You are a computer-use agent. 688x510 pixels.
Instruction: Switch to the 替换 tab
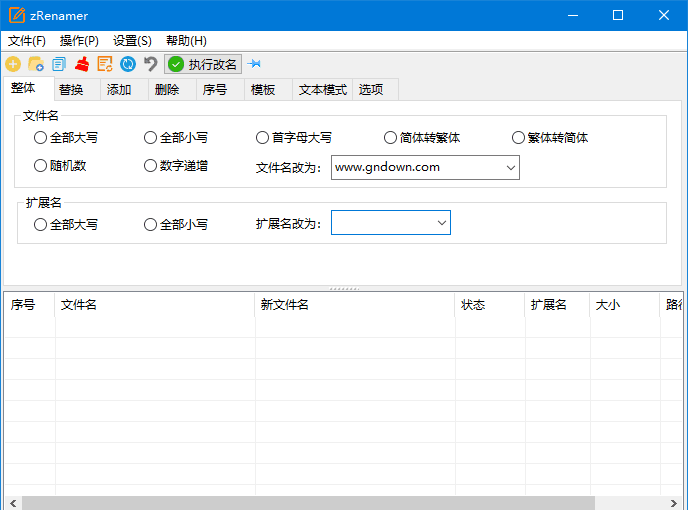(x=77, y=90)
